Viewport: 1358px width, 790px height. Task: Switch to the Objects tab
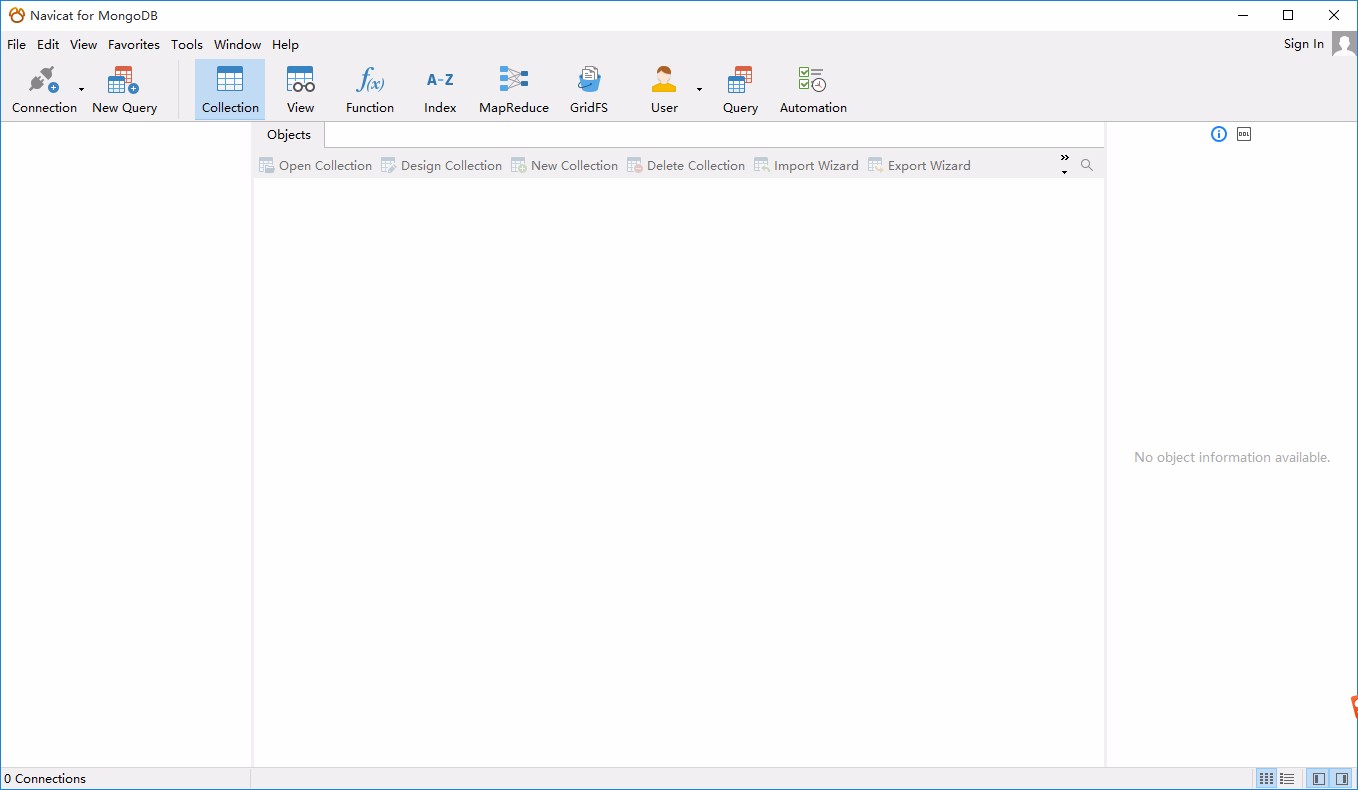coord(289,135)
